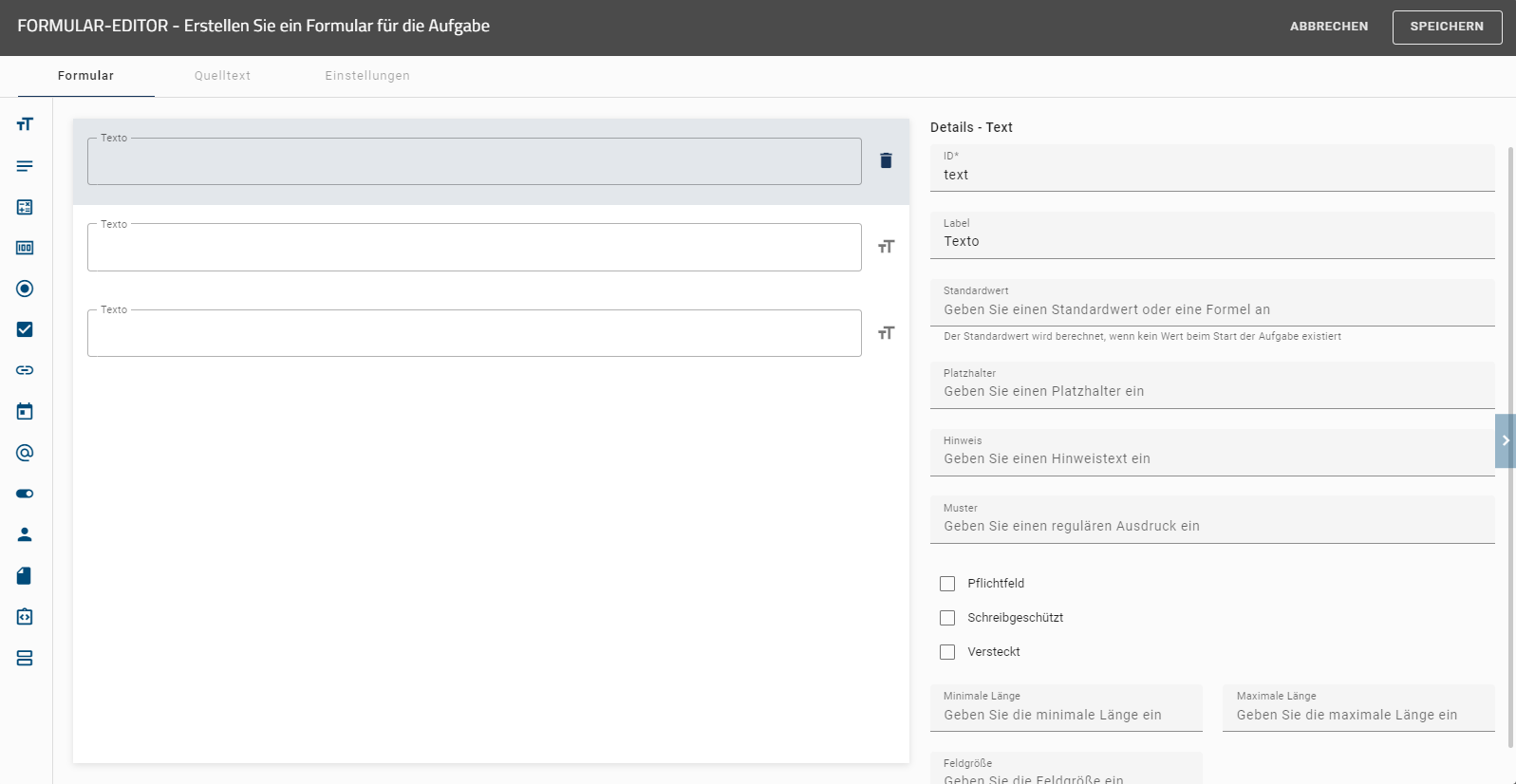This screenshot has height=784, width=1516.
Task: Tick the Versteckt checkbox
Action: point(947,652)
